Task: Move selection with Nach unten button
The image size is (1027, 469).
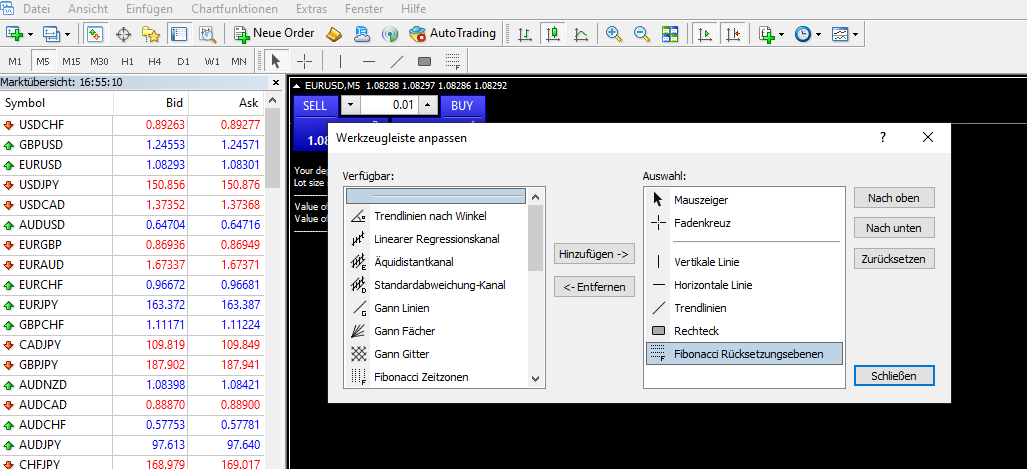Action: [x=894, y=228]
